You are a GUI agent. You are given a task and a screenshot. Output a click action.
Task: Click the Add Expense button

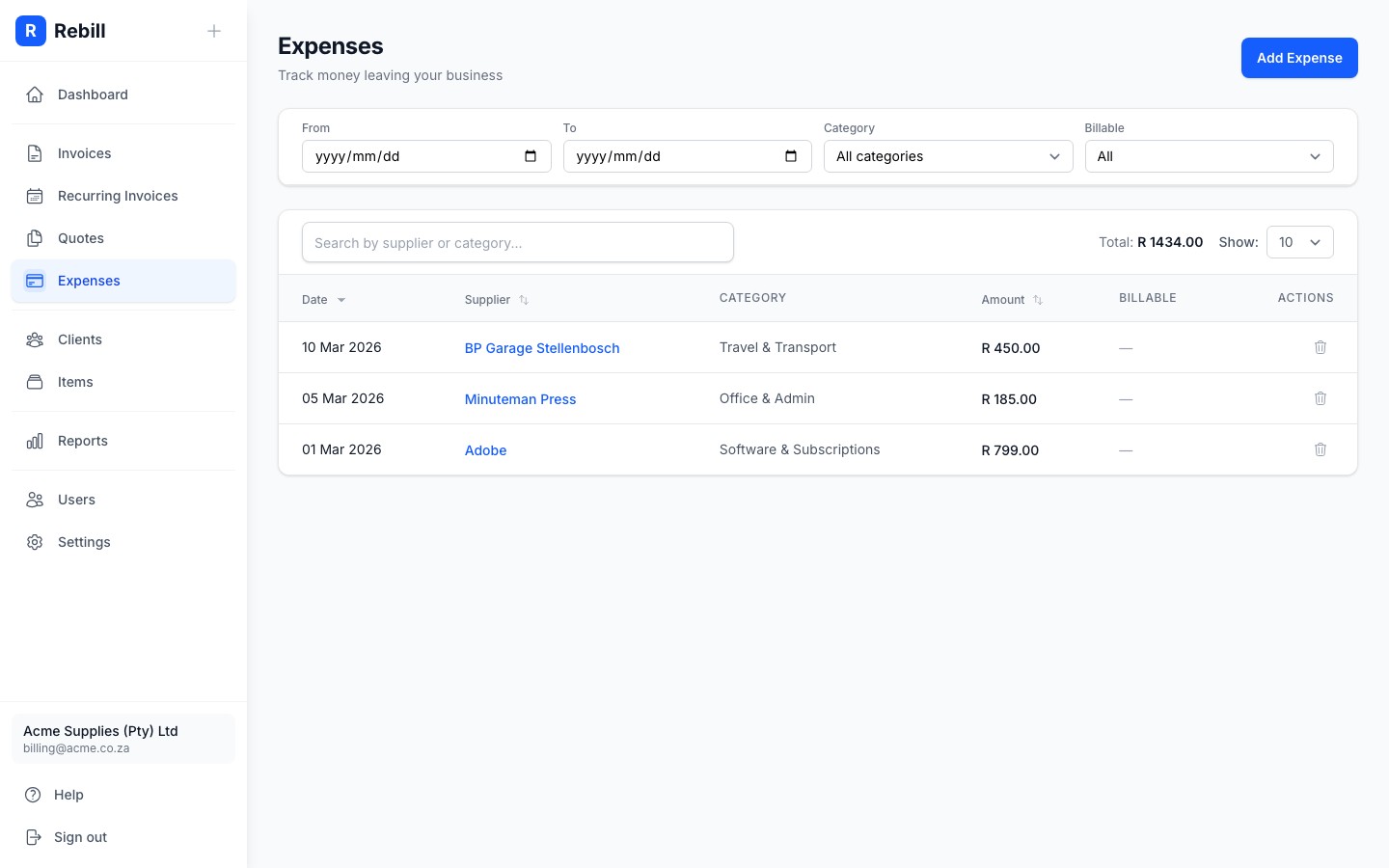(1299, 58)
